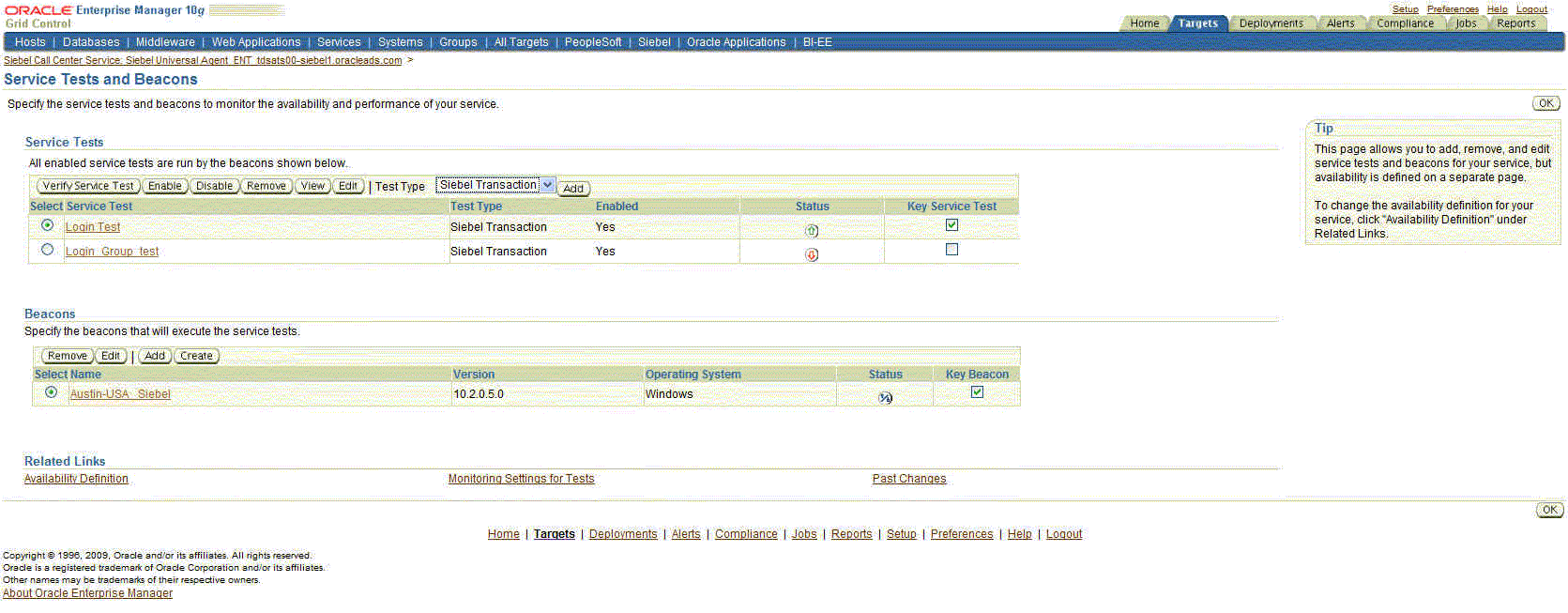Click the top OK button
Image resolution: width=1568 pixels, height=613 pixels.
coord(1546,103)
